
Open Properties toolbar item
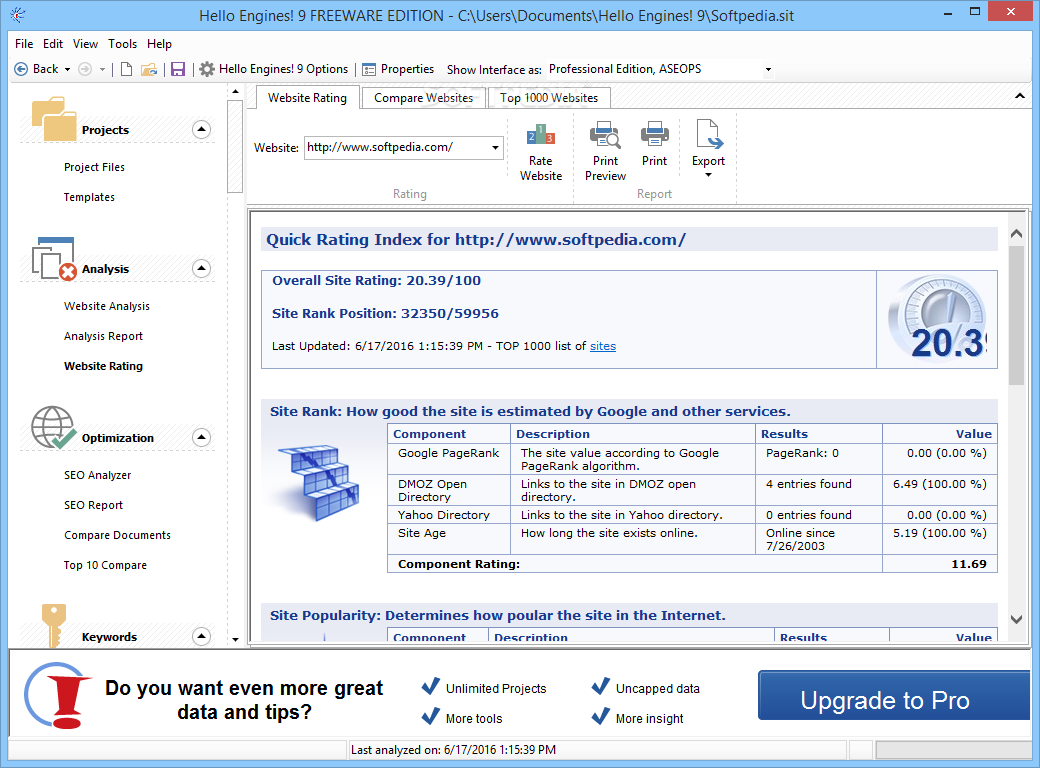[x=398, y=69]
